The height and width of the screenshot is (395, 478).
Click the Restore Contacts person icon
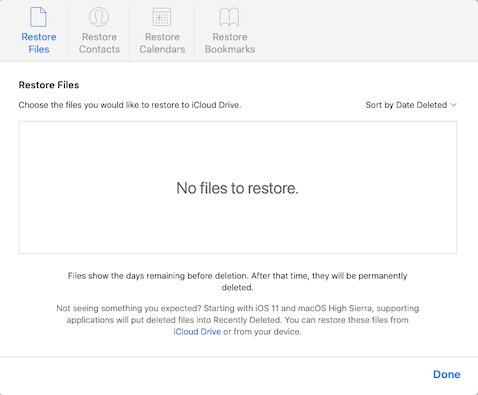coord(99,17)
